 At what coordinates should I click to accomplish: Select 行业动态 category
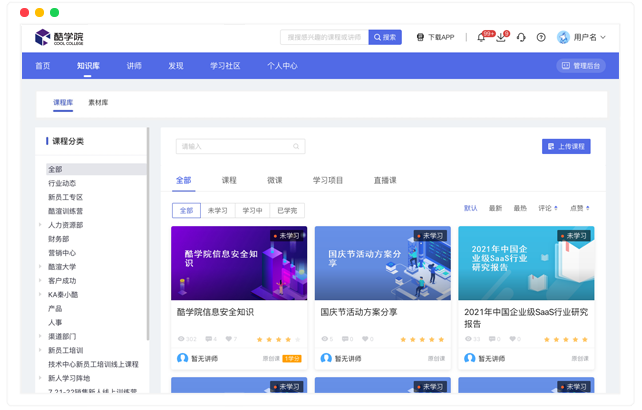(62, 183)
